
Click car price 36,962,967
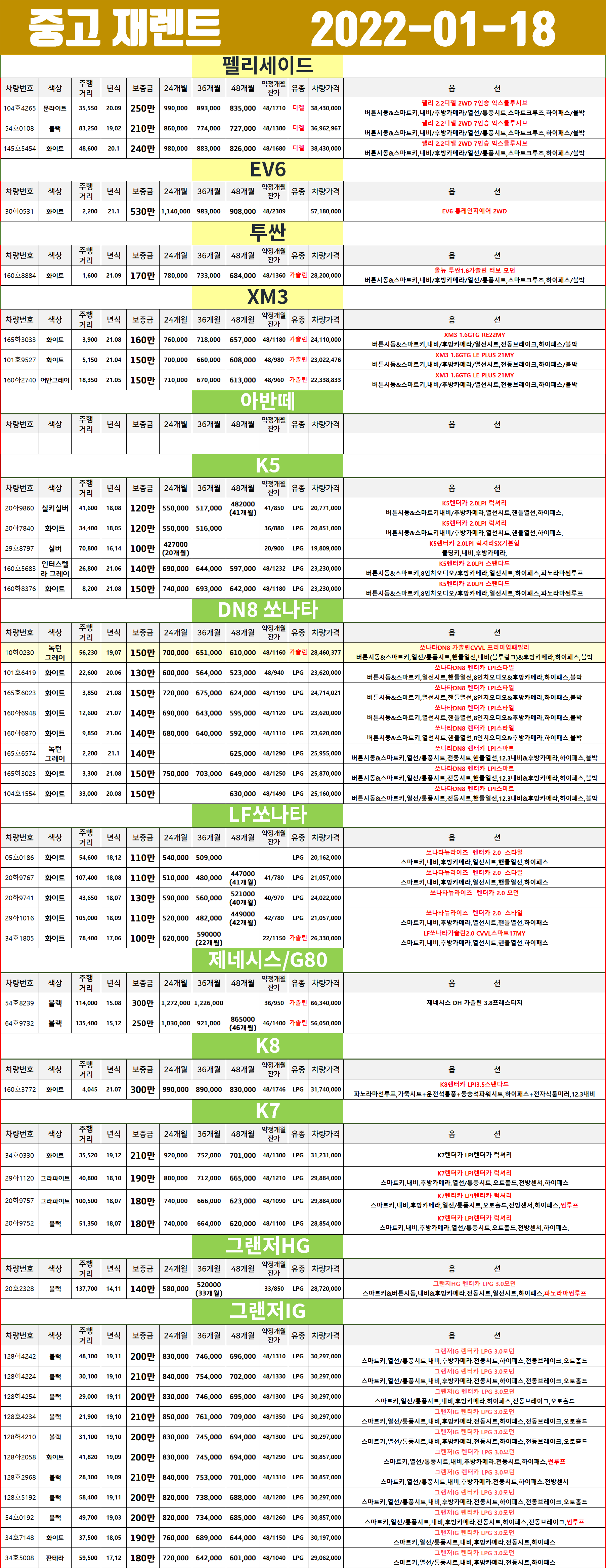(326, 128)
